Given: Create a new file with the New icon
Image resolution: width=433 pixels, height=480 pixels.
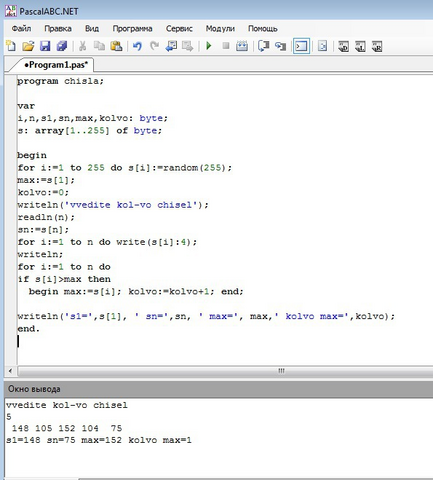Looking at the screenshot, I should 12,46.
